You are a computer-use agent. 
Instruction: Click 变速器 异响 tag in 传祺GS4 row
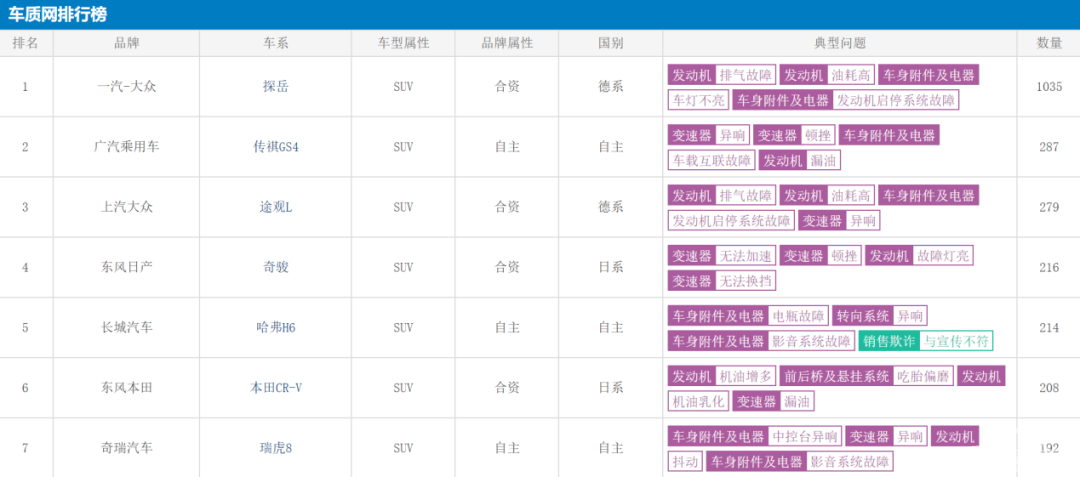coord(709,135)
